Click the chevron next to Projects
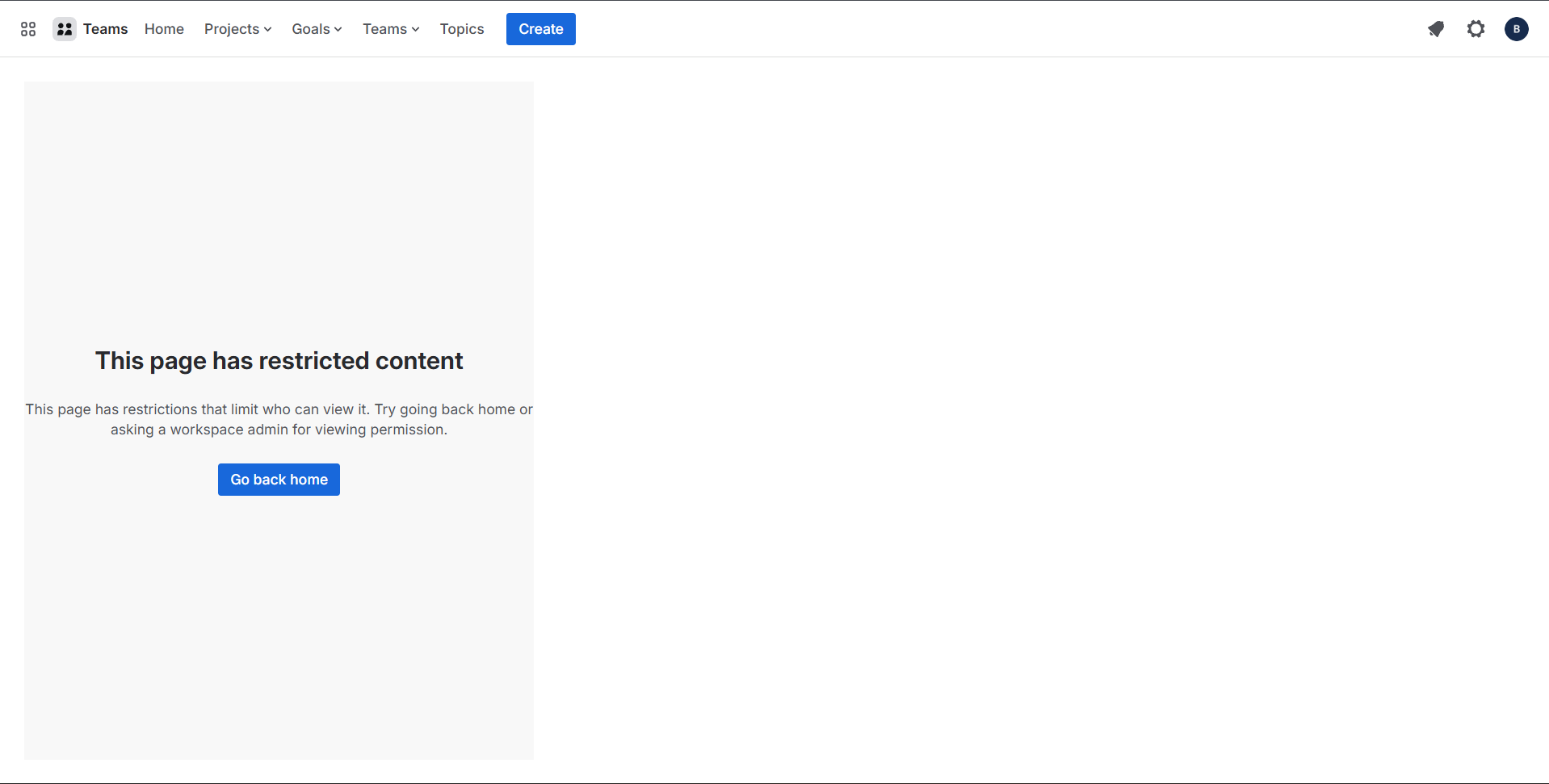 pos(267,30)
